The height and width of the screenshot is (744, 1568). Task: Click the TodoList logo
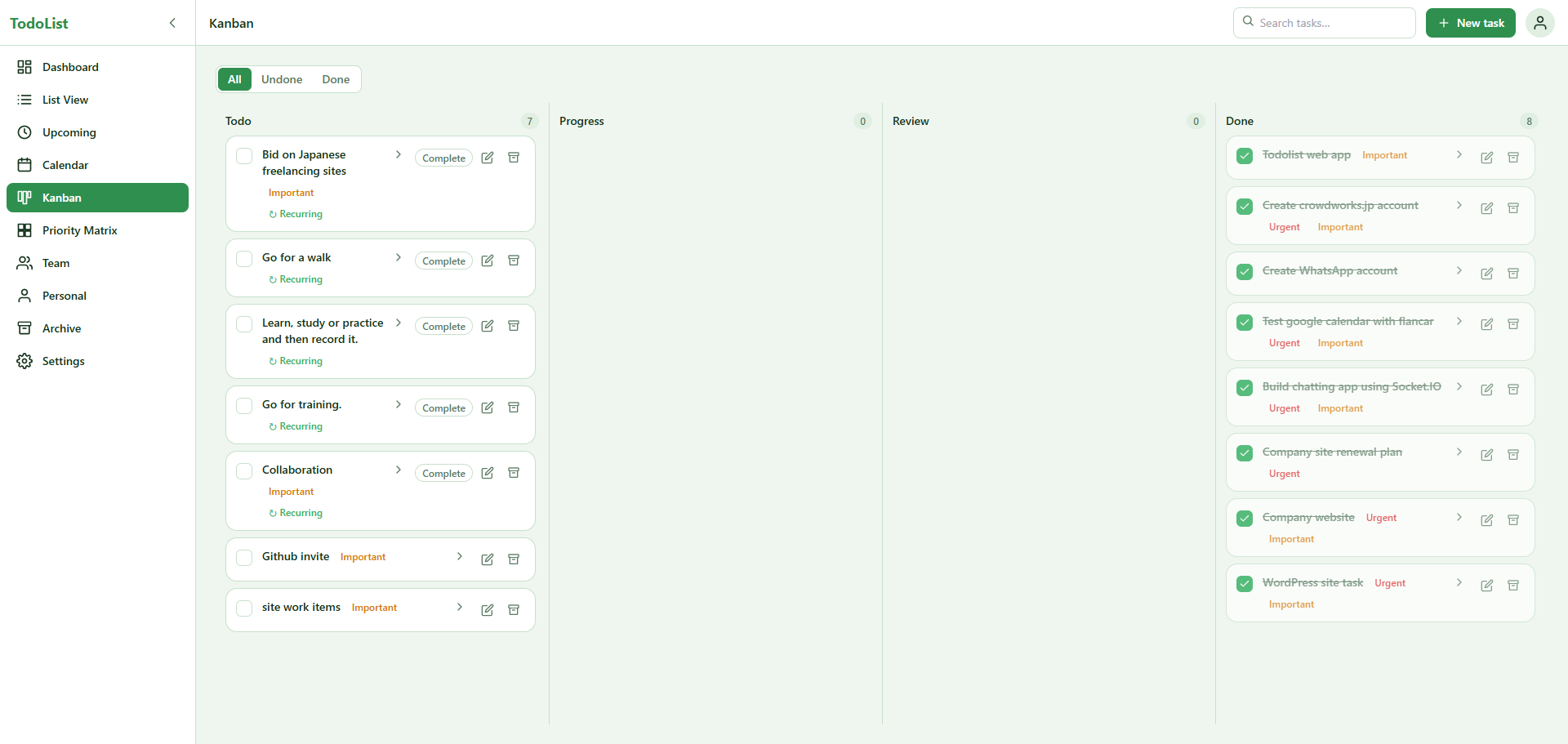click(39, 23)
